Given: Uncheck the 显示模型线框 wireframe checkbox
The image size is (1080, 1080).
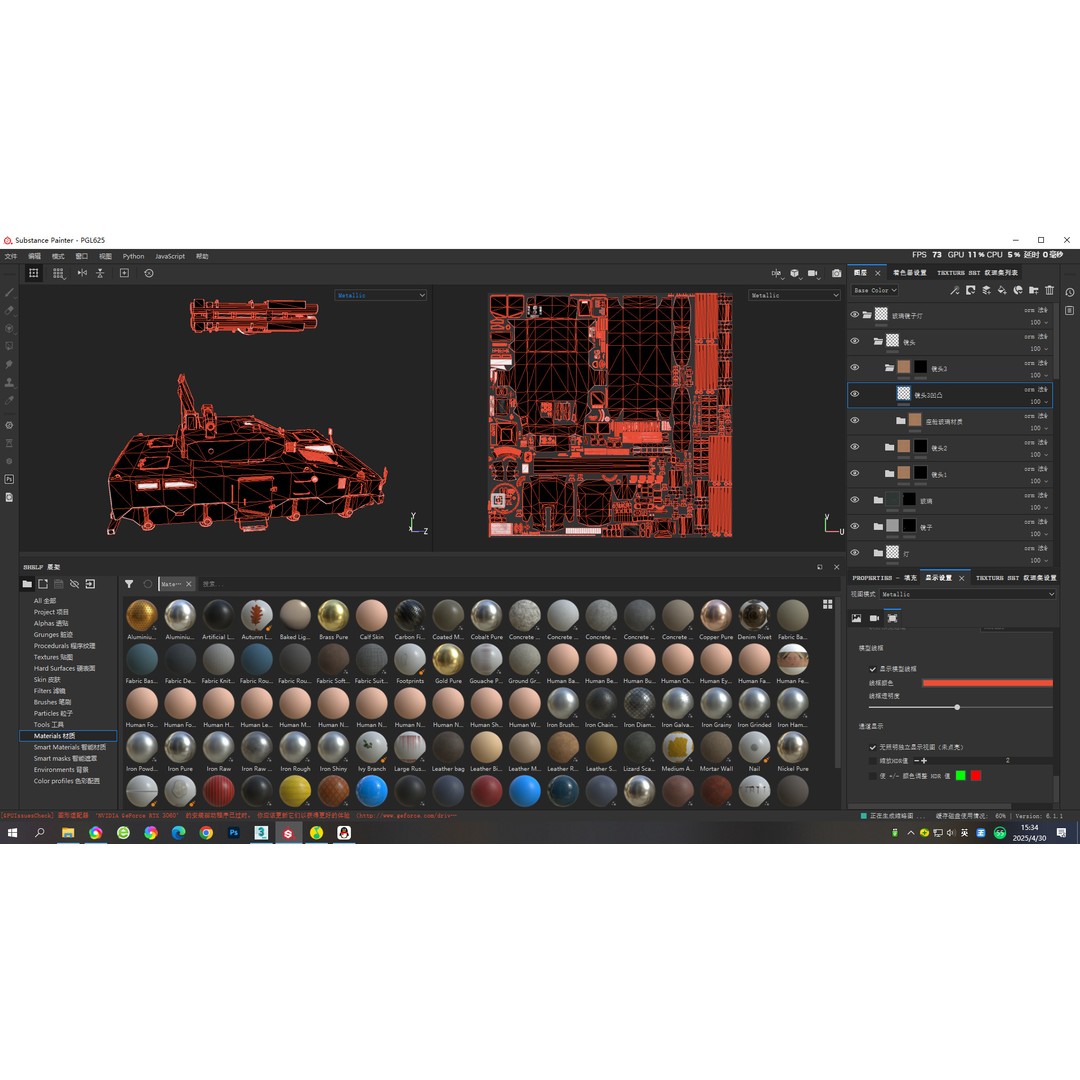Looking at the screenshot, I should 873,669.
